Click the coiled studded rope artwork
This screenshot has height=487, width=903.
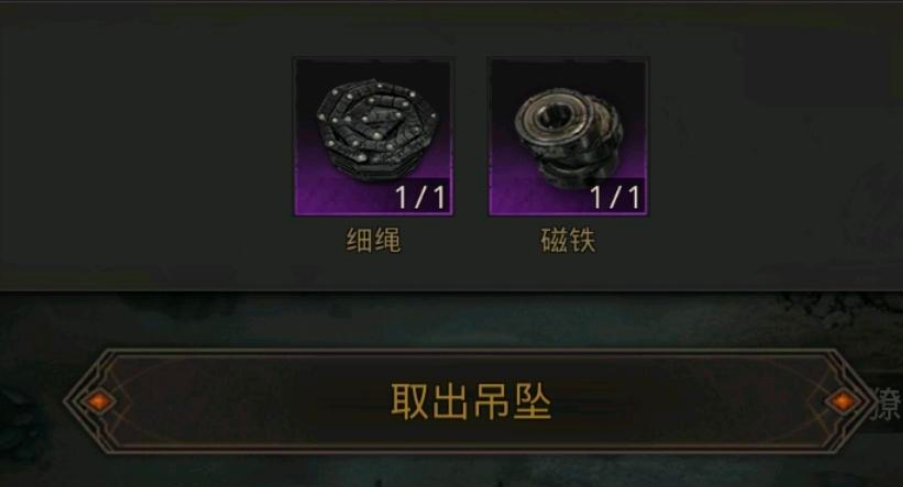point(377,130)
